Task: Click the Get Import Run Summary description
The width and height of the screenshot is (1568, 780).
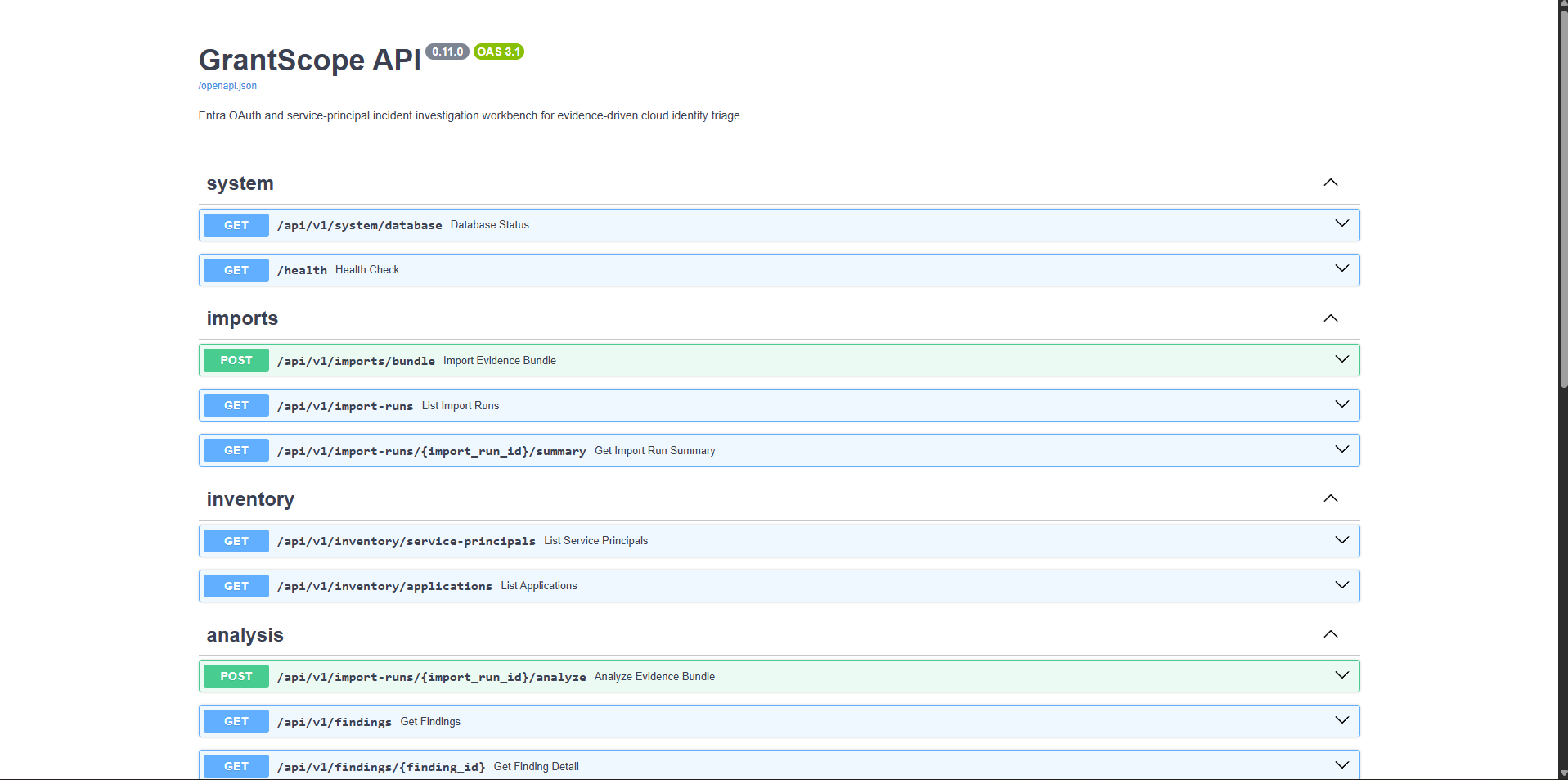Action: click(655, 451)
